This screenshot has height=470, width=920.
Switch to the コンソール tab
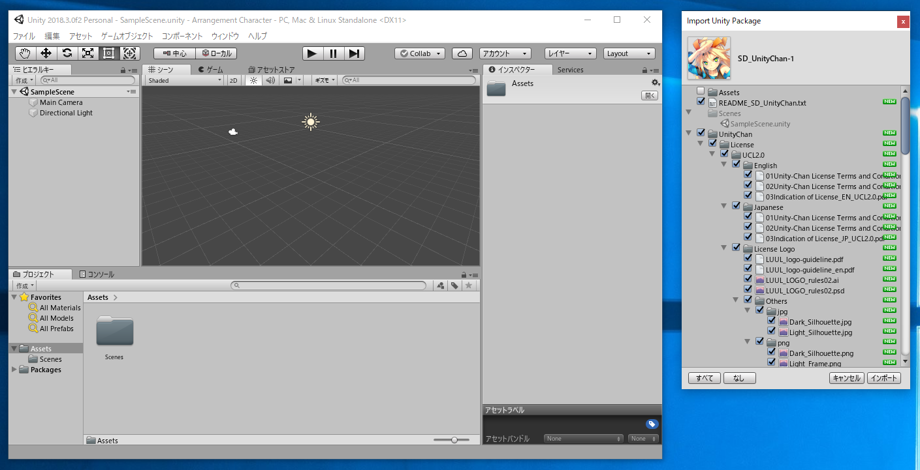[x=97, y=274]
